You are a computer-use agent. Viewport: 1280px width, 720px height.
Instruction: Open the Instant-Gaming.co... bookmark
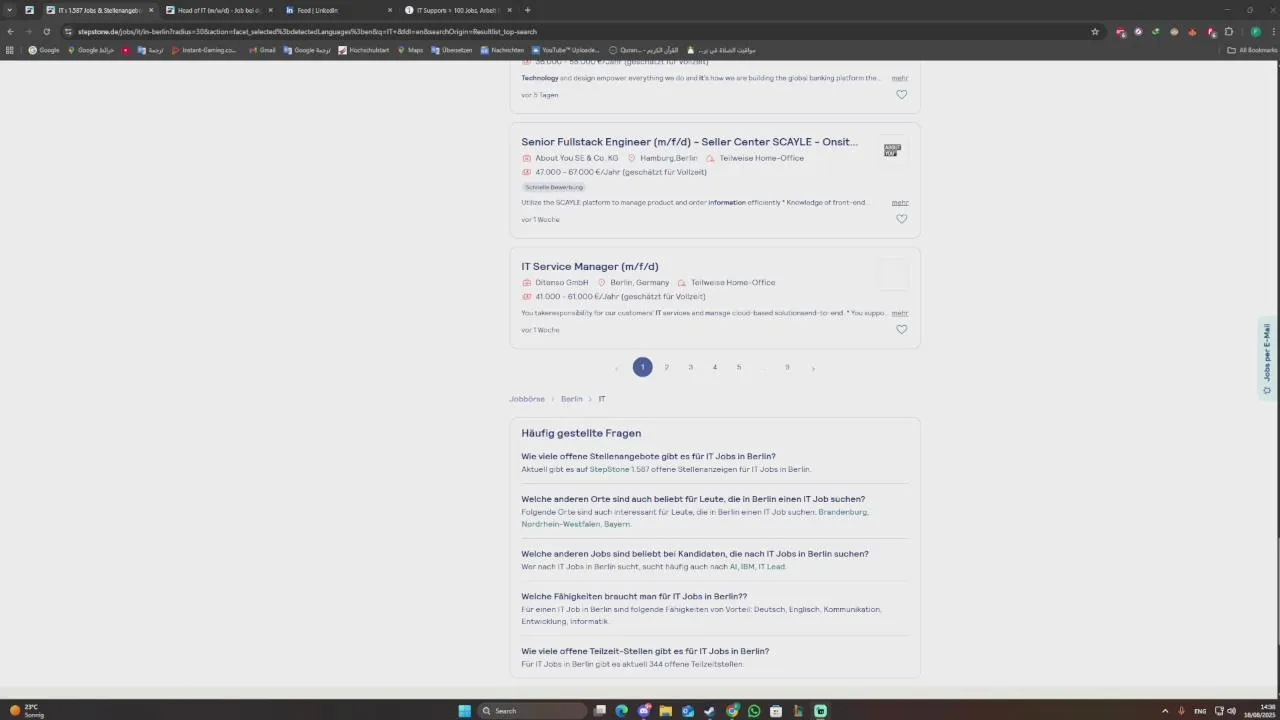pos(204,50)
